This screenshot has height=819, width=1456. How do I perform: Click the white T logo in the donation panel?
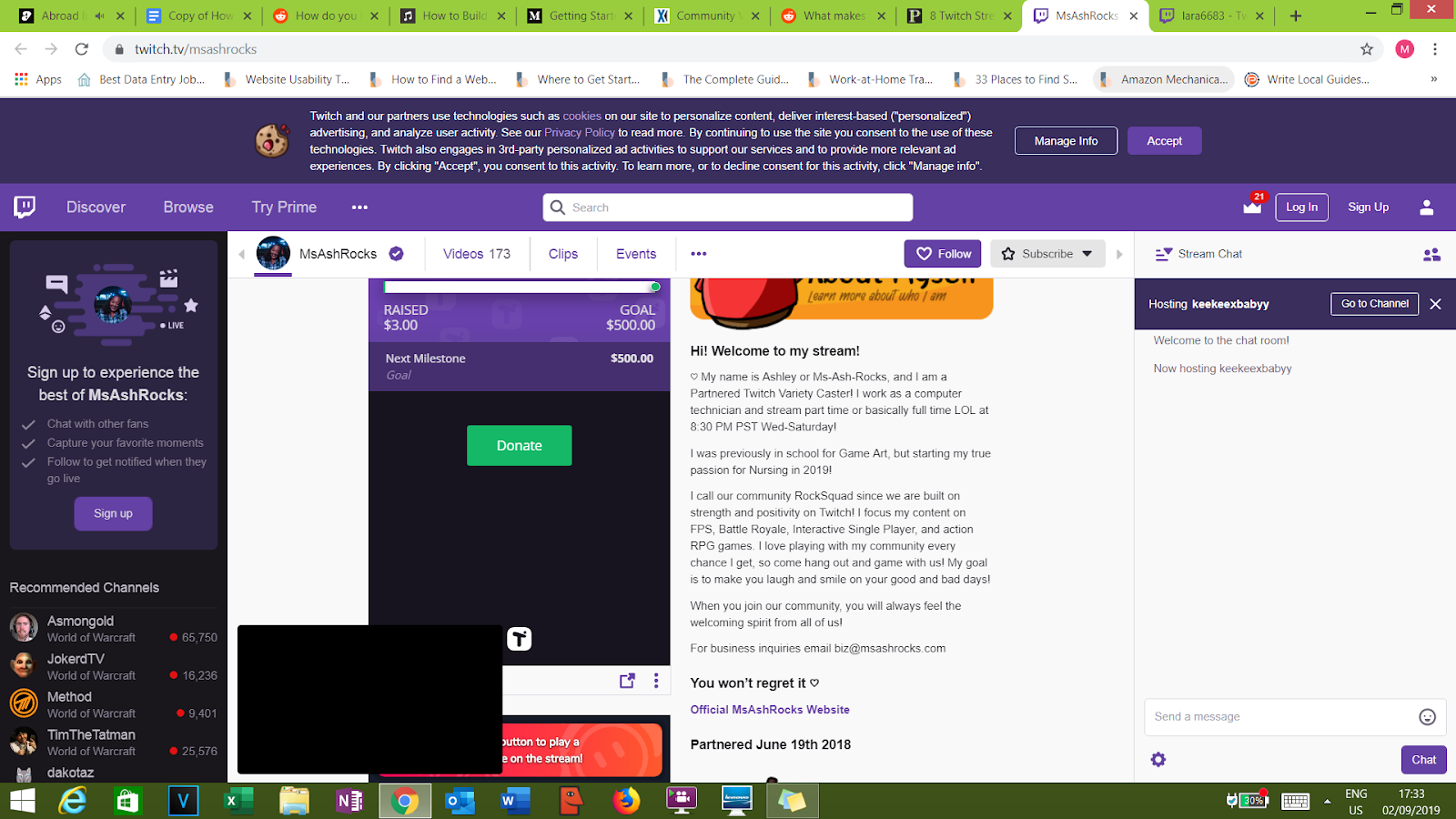[x=519, y=639]
